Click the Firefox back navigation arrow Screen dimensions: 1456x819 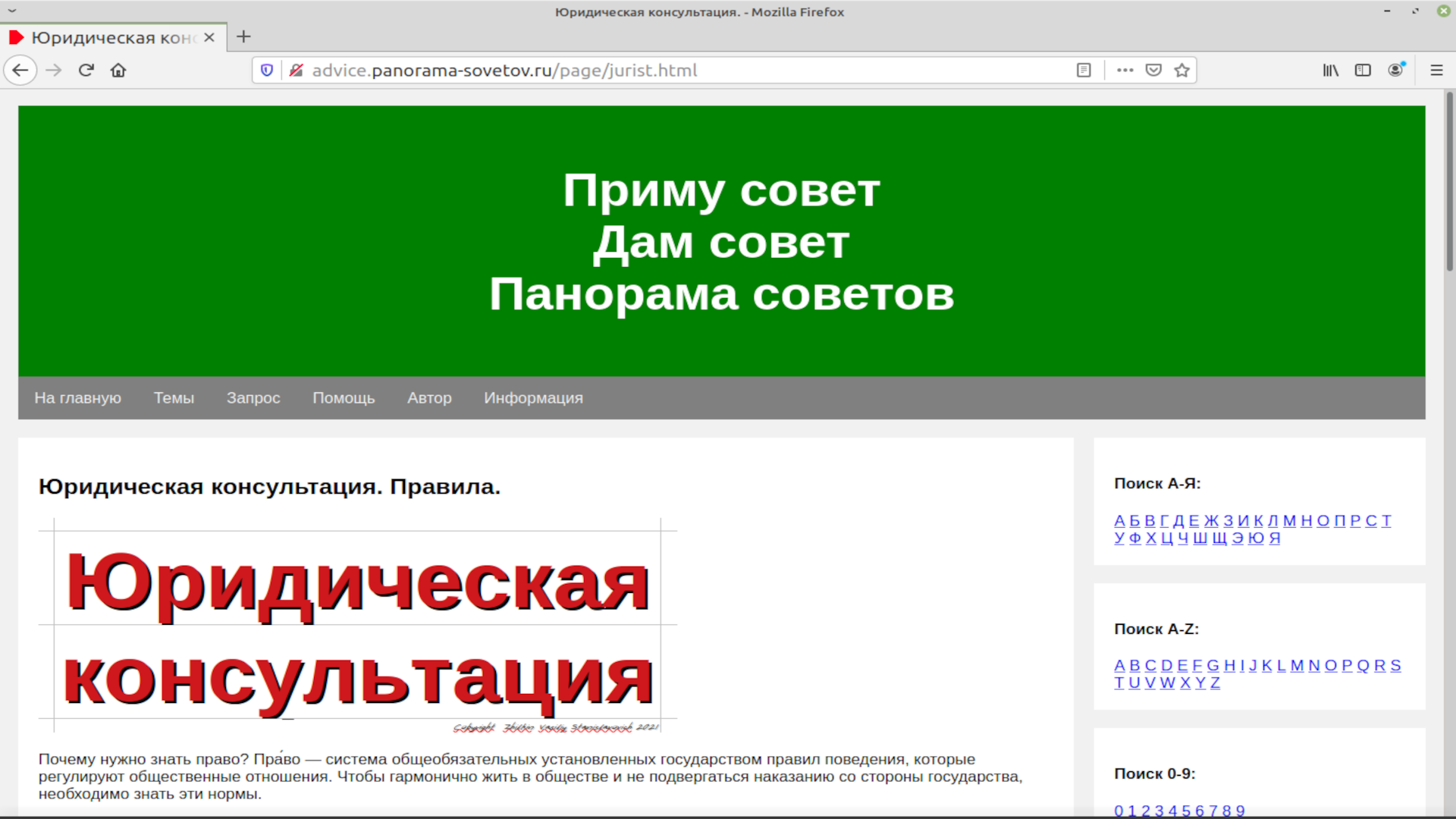tap(20, 70)
